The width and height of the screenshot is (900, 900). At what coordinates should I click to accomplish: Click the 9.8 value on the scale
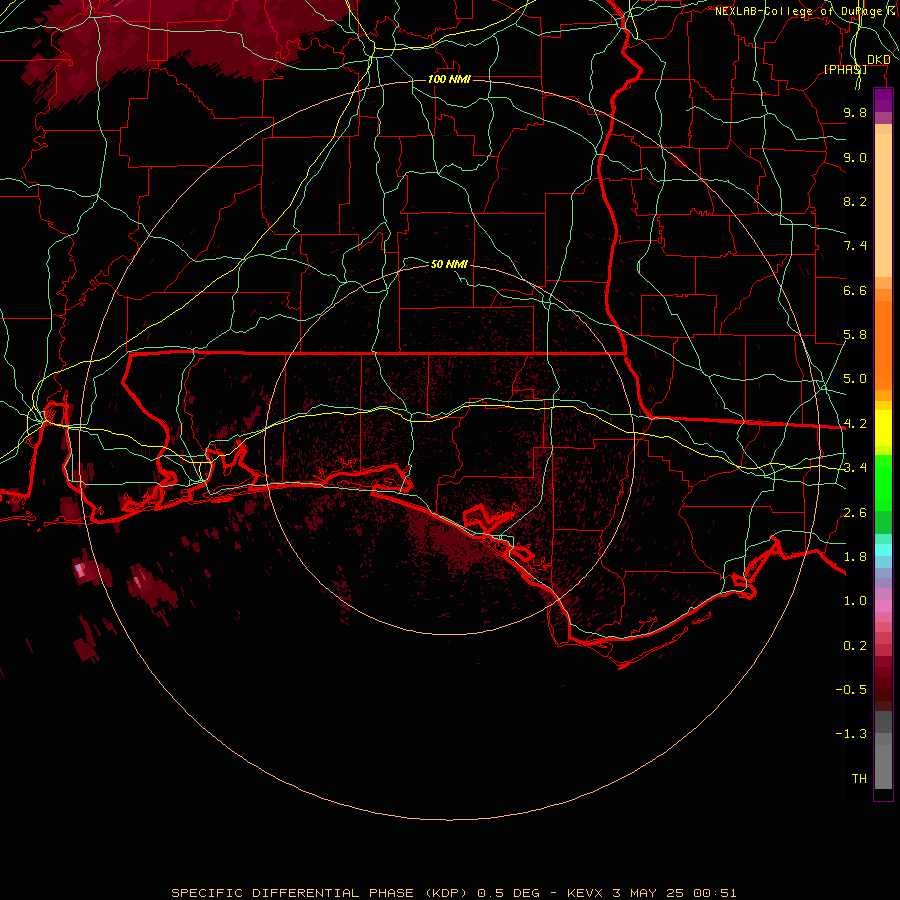pyautogui.click(x=855, y=112)
